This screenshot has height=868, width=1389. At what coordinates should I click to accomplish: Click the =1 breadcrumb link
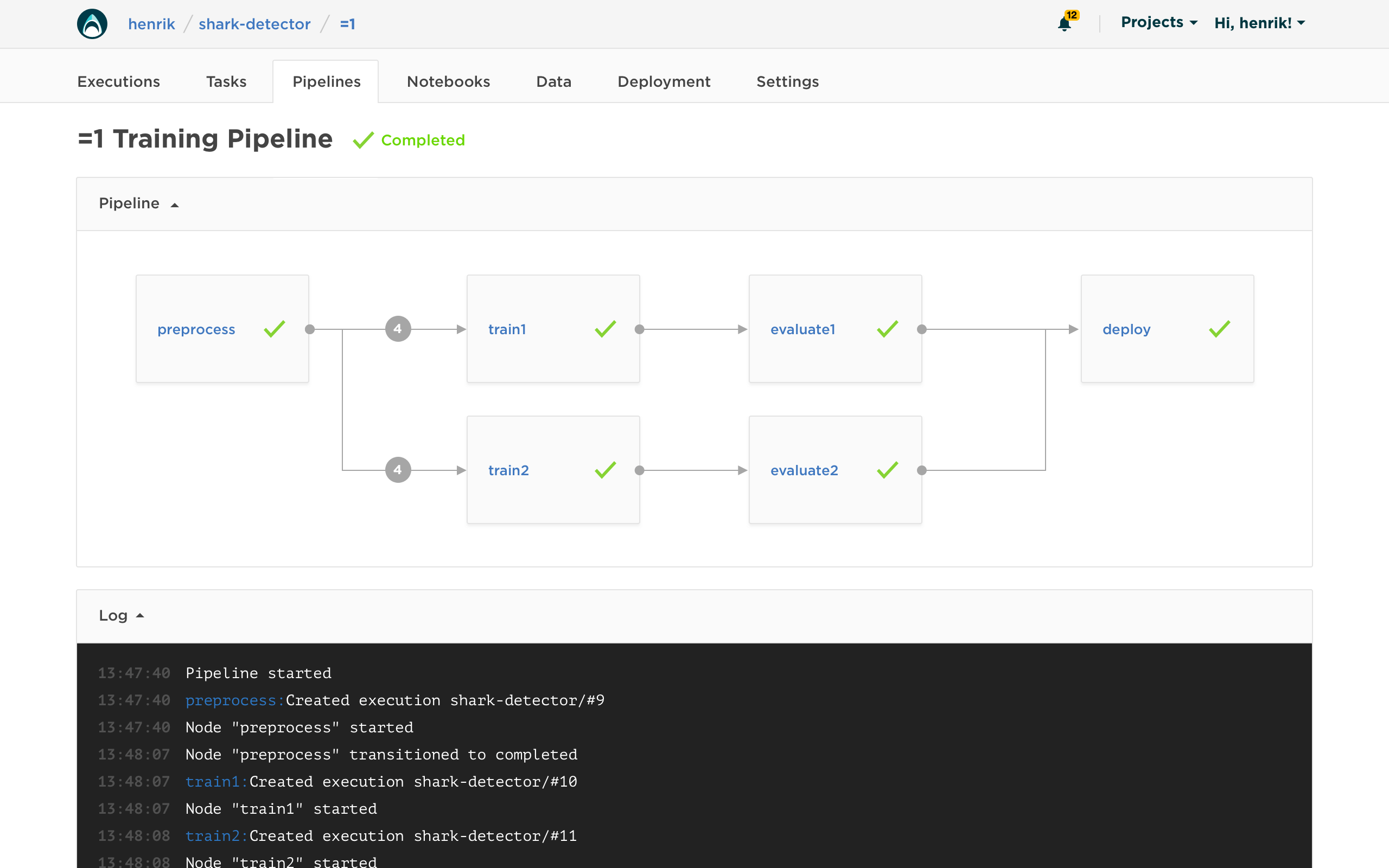pos(348,24)
